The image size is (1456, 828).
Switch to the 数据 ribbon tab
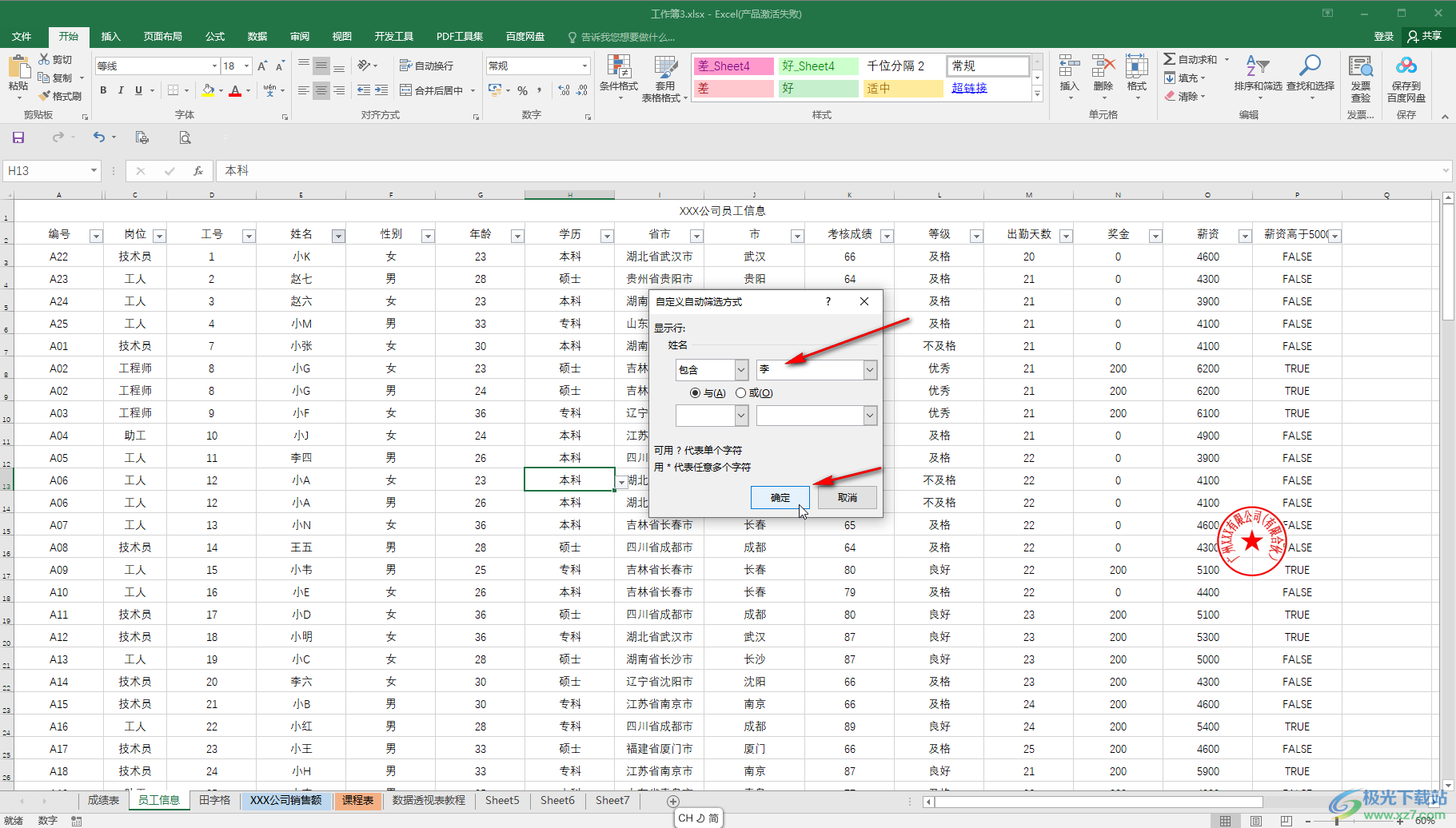[257, 37]
